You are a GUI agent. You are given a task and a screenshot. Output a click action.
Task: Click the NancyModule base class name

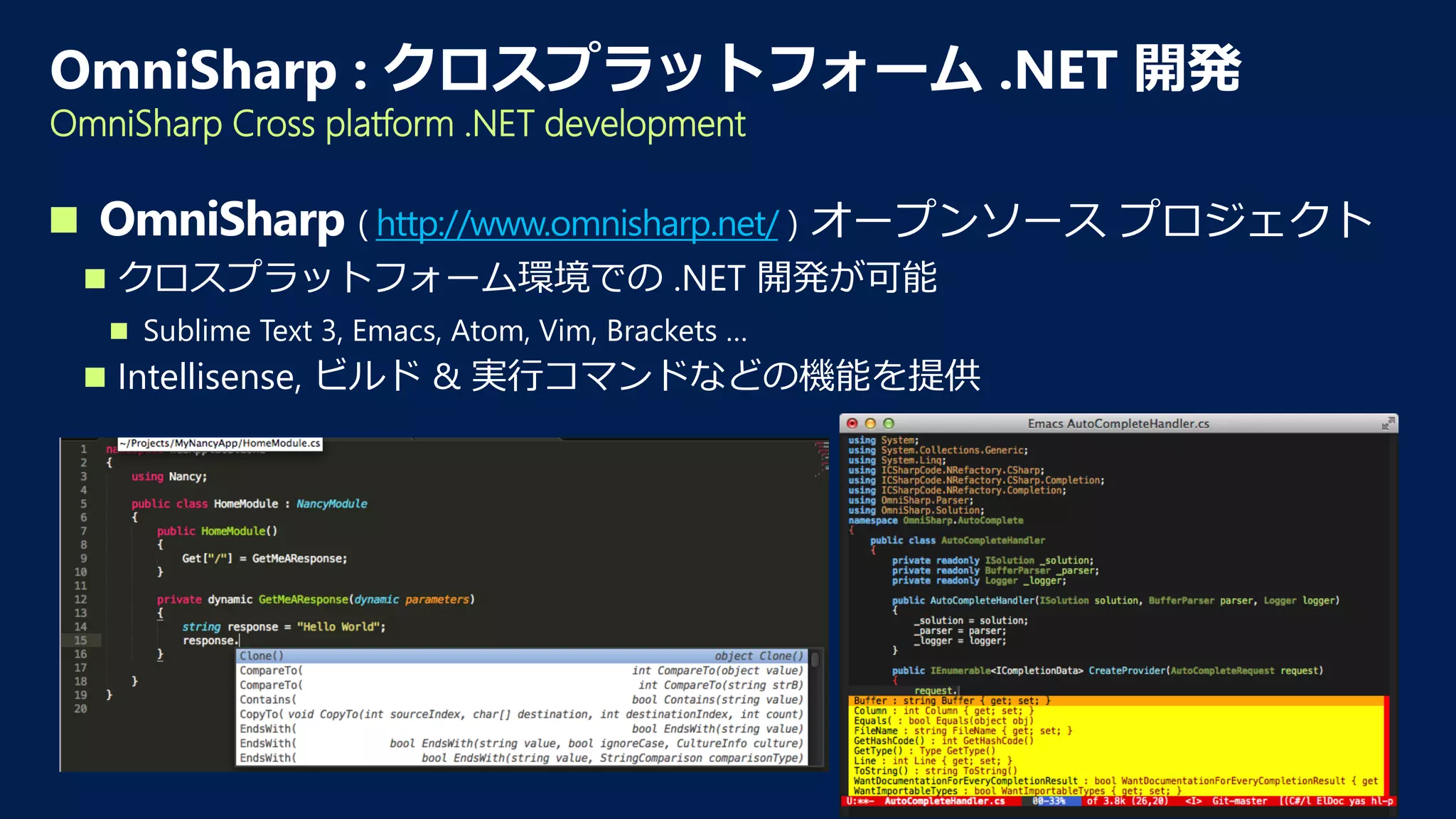pyautogui.click(x=331, y=503)
